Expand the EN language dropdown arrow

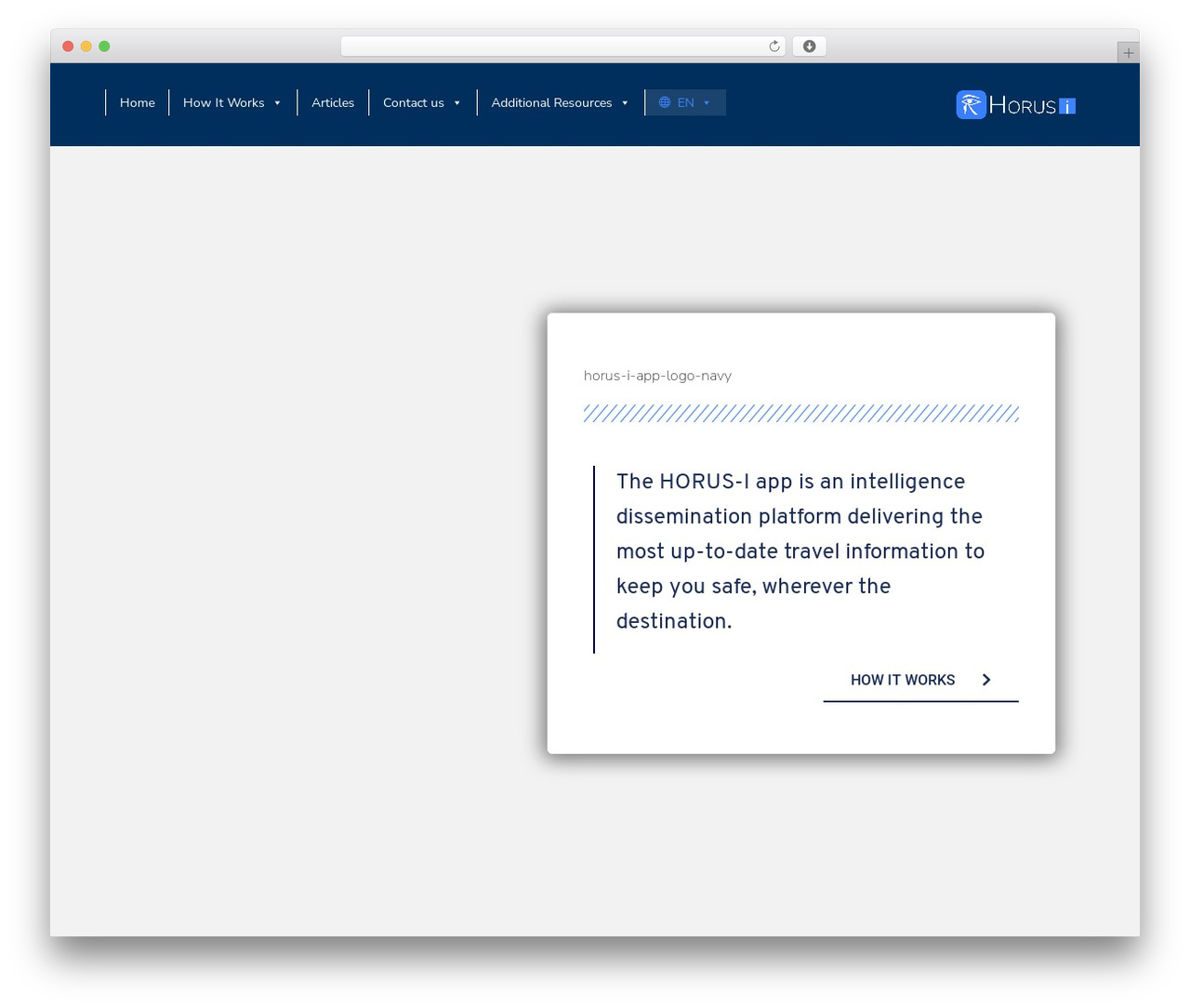click(707, 103)
